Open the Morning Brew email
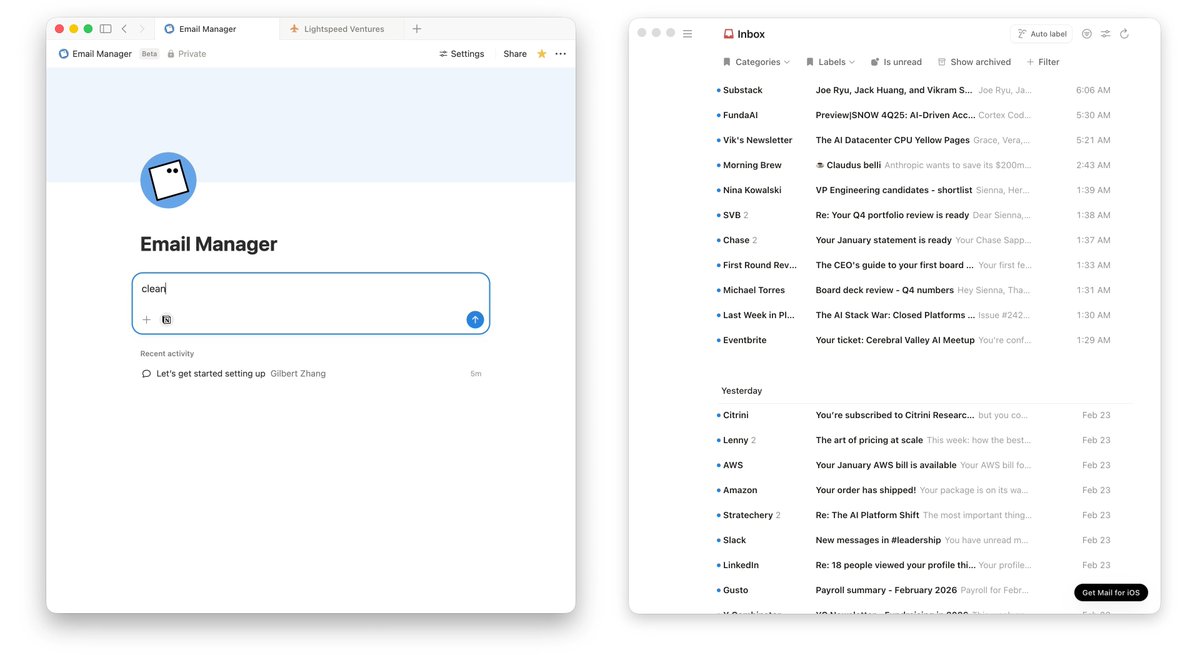Screen dimensions: 1200x655 tap(913, 165)
